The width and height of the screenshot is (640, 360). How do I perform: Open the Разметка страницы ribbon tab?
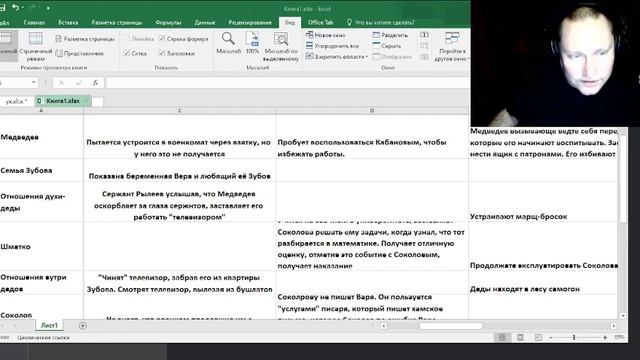tap(116, 22)
